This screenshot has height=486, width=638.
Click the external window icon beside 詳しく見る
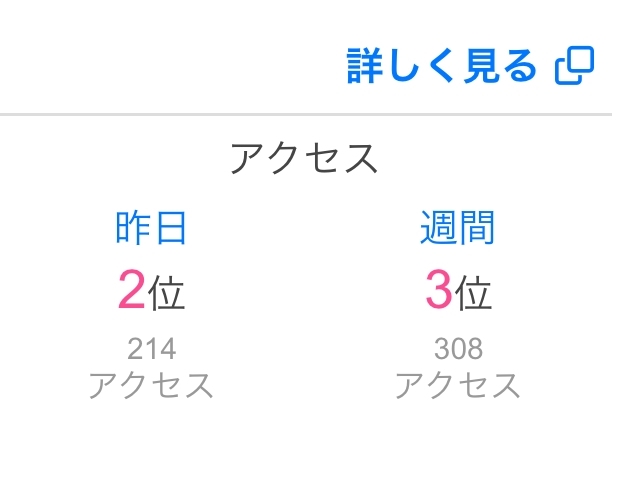(575, 66)
